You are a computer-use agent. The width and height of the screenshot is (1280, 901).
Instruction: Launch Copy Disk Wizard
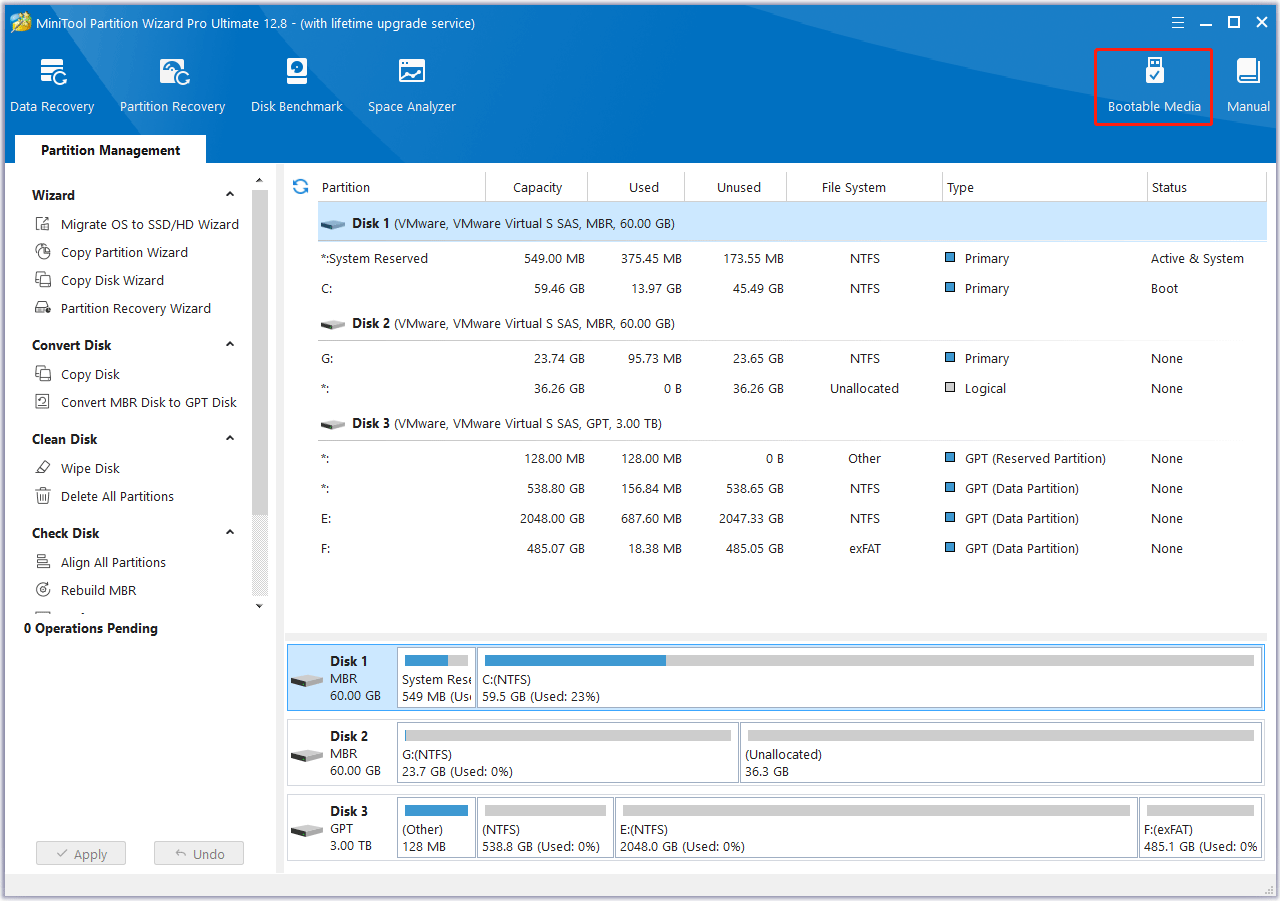tap(100, 280)
